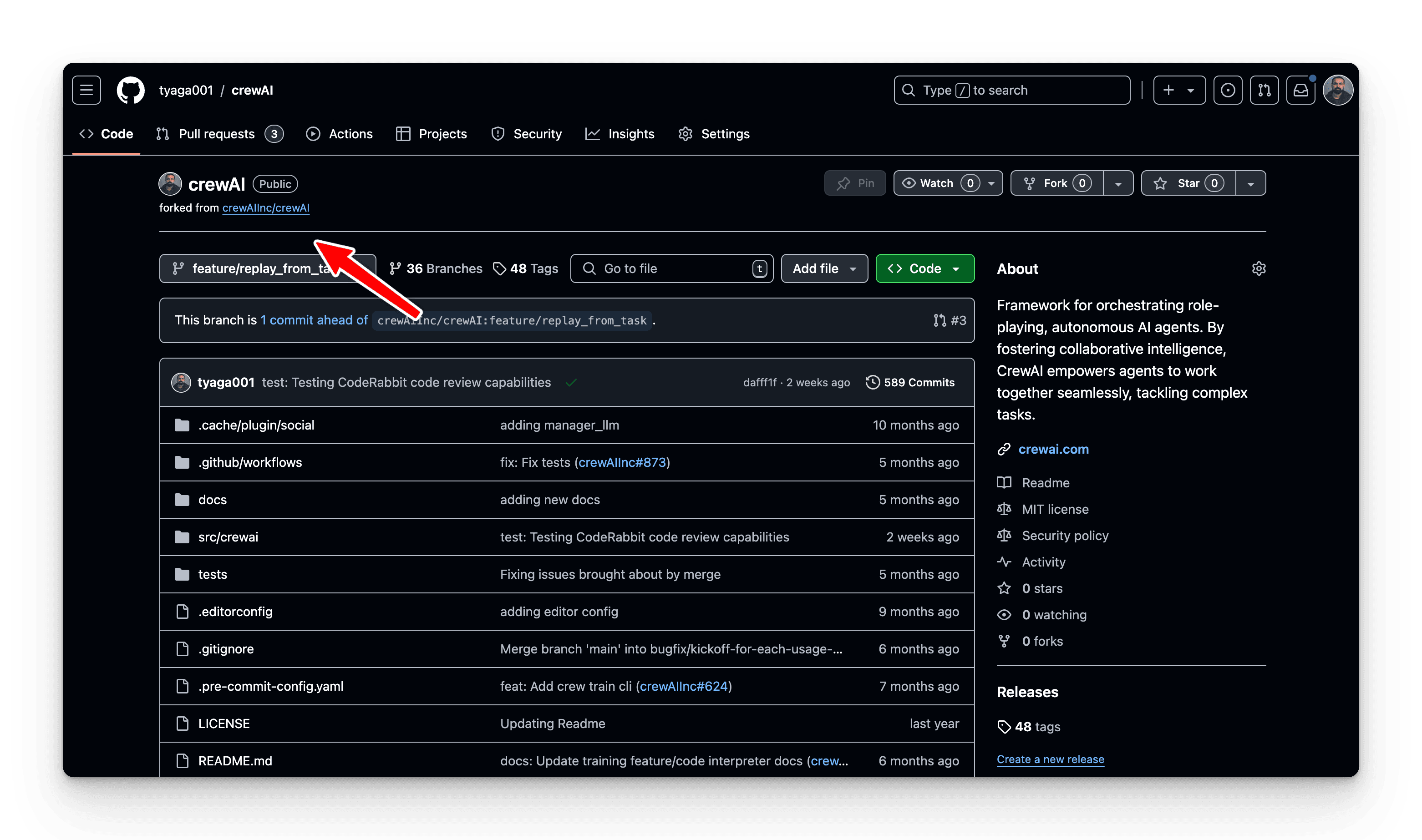Viewport: 1422px width, 840px height.
Task: Open the crewAIInc/crewAI upstream link
Action: tap(265, 208)
